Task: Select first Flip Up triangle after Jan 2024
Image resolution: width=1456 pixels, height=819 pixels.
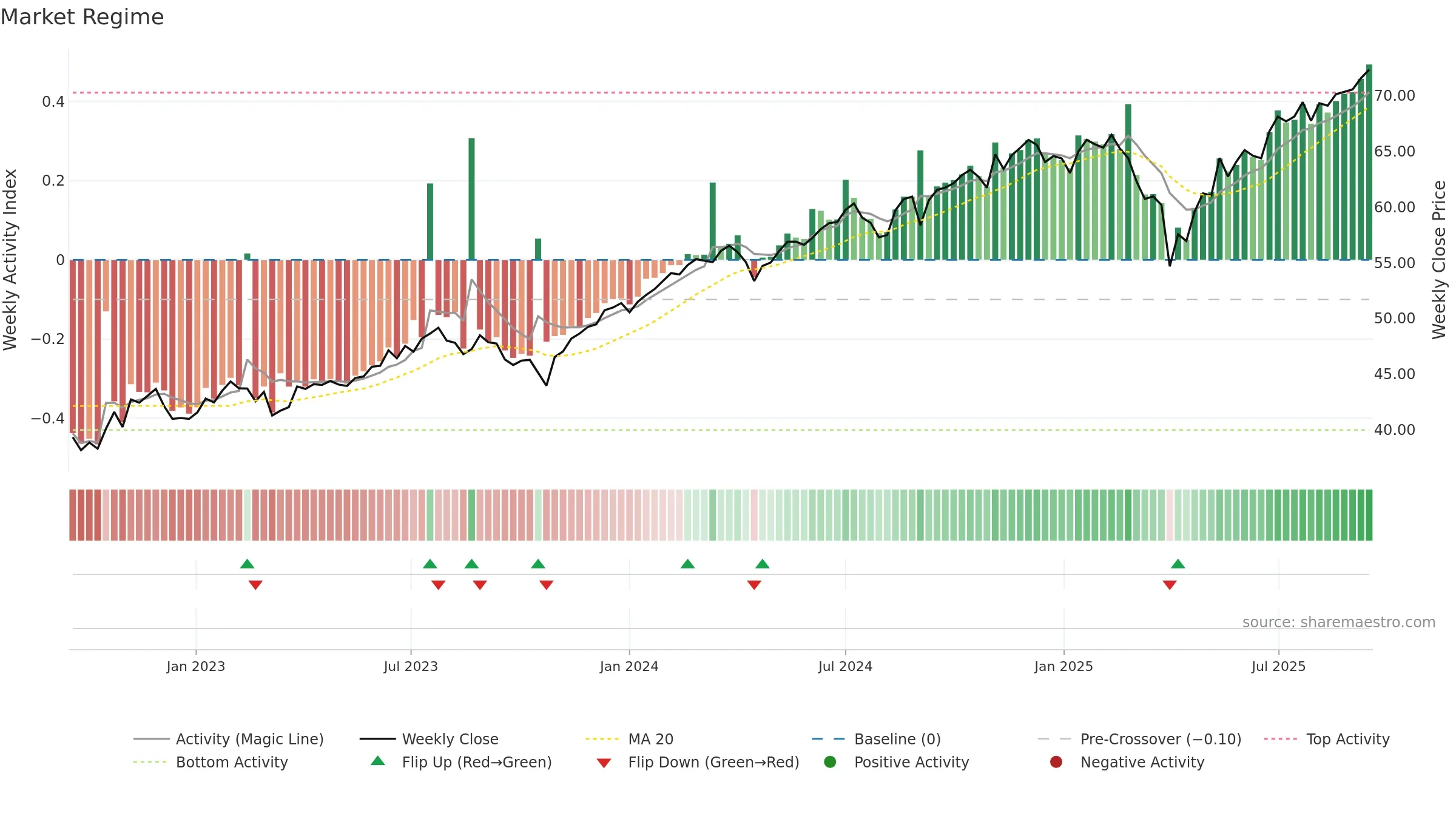Action: click(x=687, y=564)
